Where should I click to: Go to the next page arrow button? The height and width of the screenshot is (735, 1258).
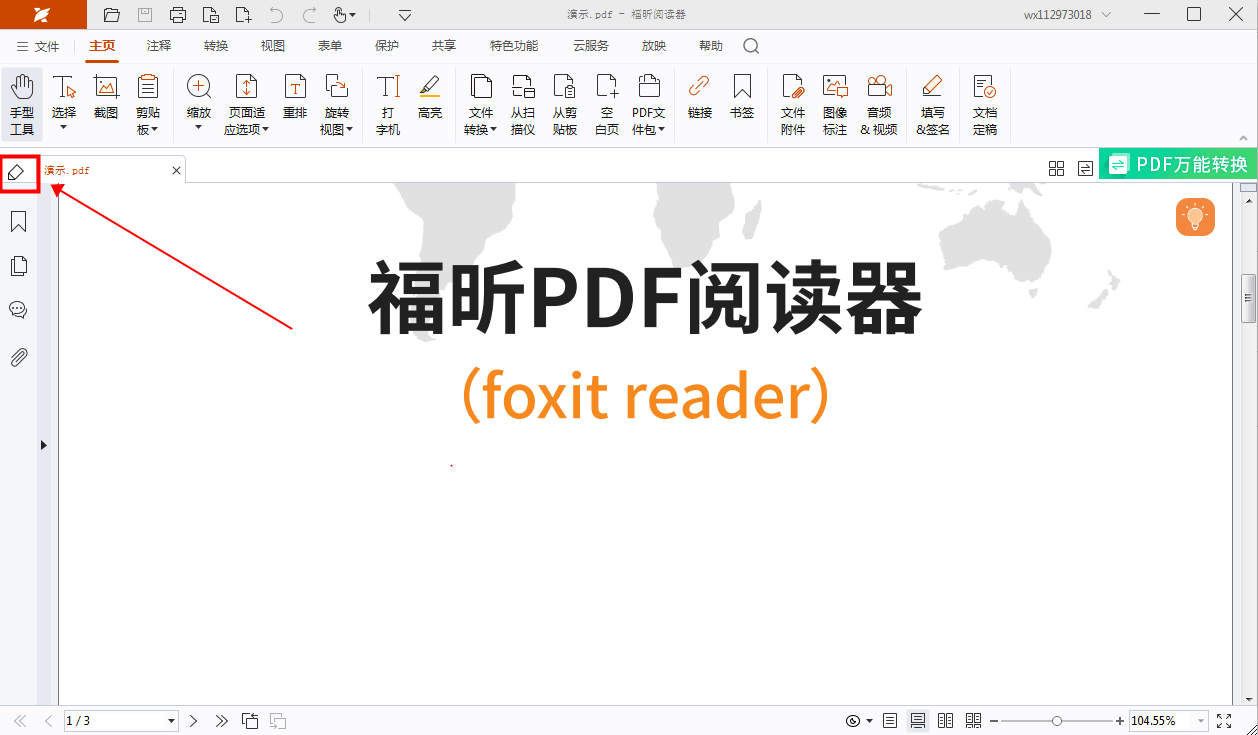(194, 721)
